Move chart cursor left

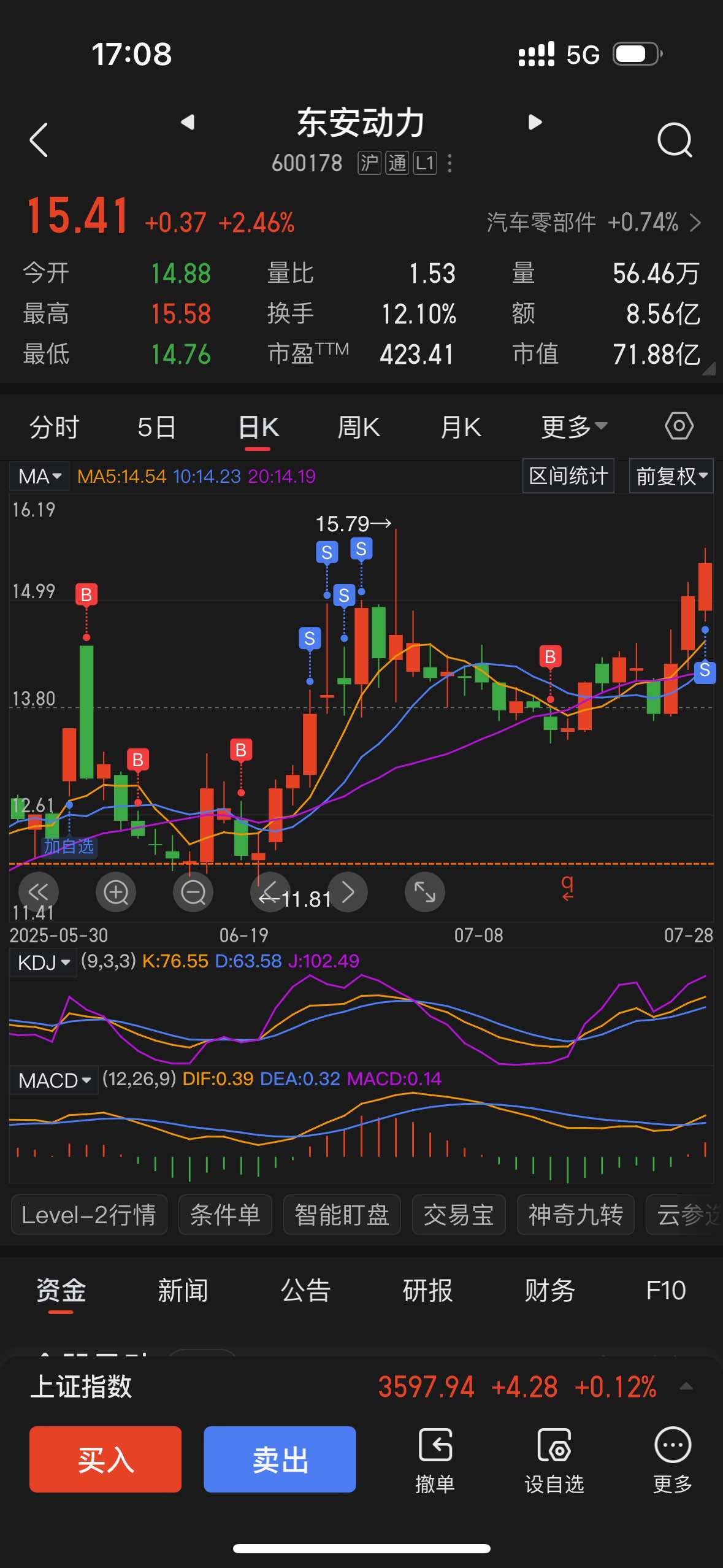270,891
